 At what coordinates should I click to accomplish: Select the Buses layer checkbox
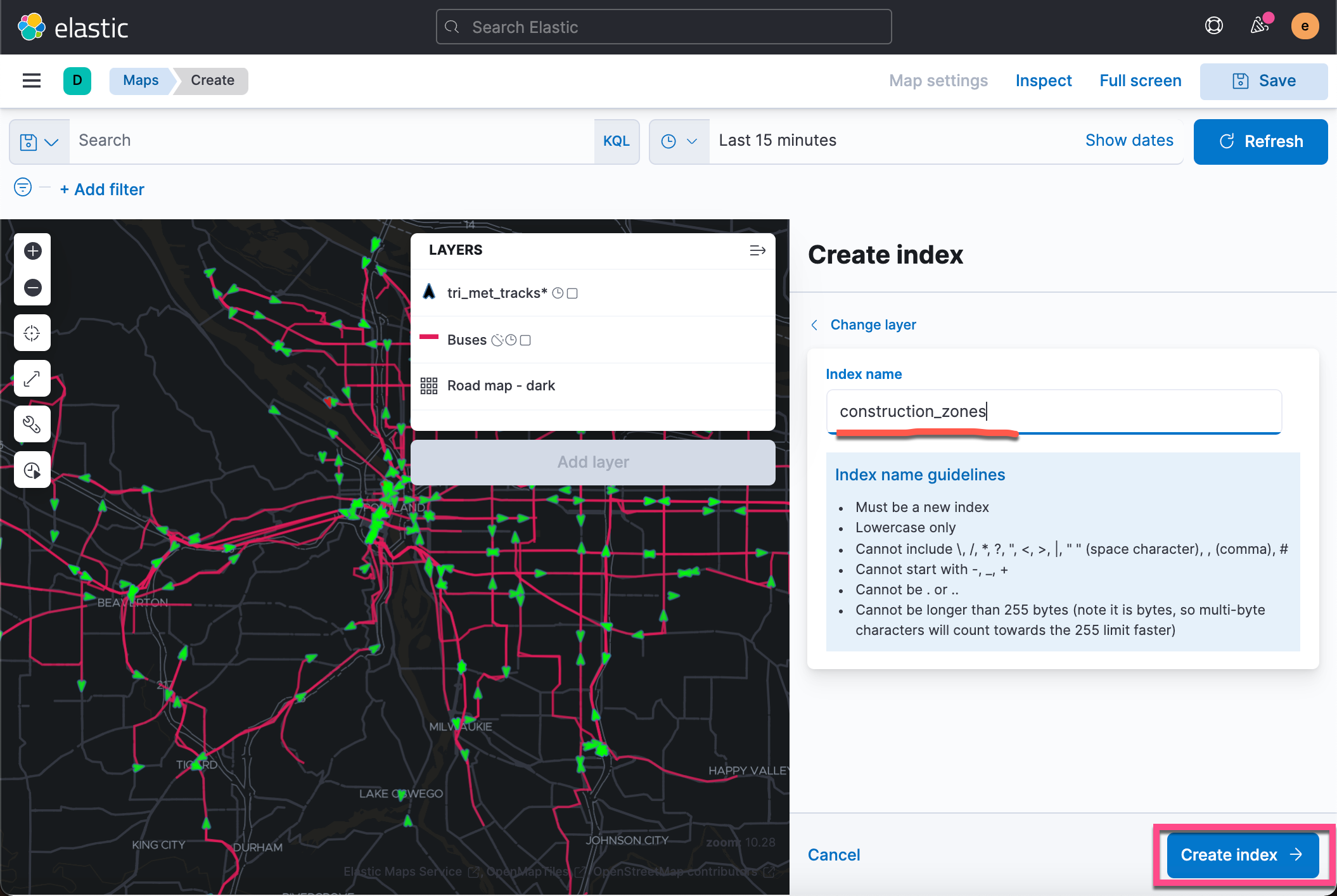click(525, 340)
